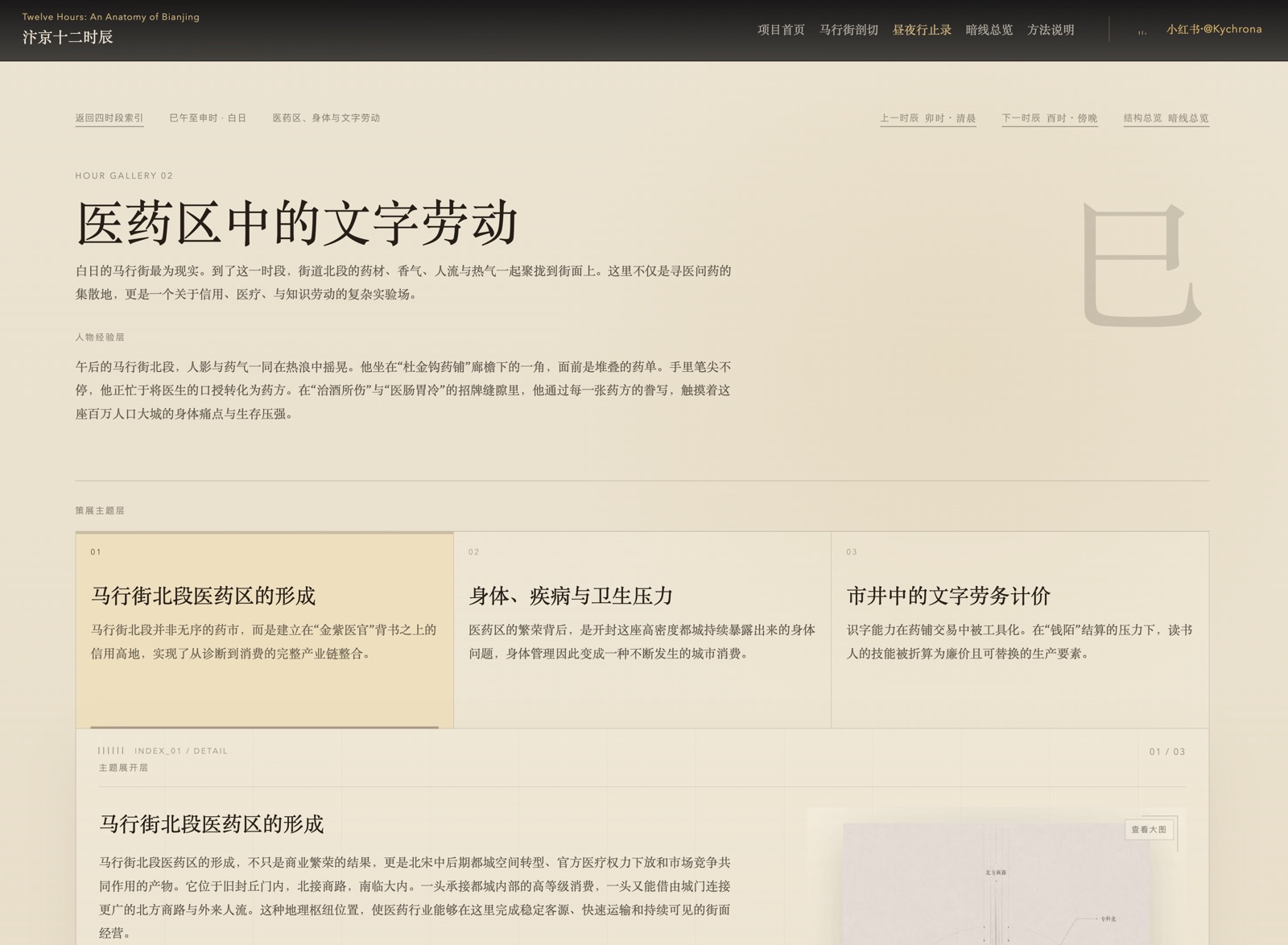Screen dimensions: 1288x945
Task: Go to 马行街剖切 in top navigation
Action: 848,30
